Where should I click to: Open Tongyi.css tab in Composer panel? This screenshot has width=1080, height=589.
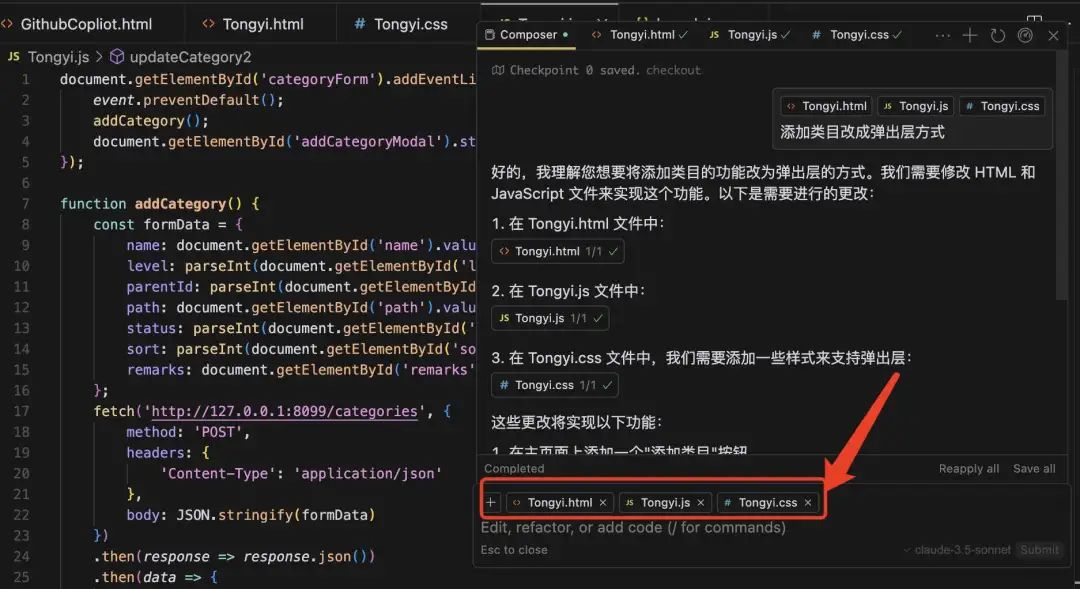click(856, 34)
